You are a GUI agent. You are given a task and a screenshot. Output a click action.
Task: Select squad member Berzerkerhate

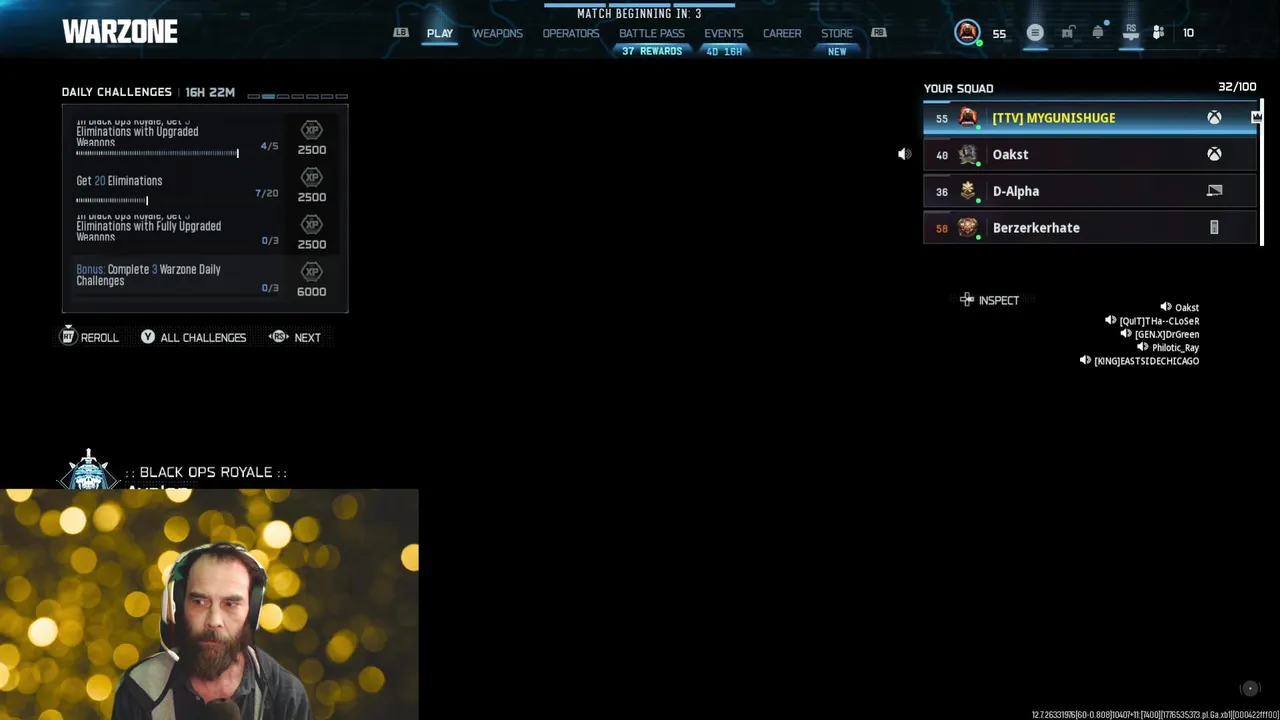click(1090, 228)
